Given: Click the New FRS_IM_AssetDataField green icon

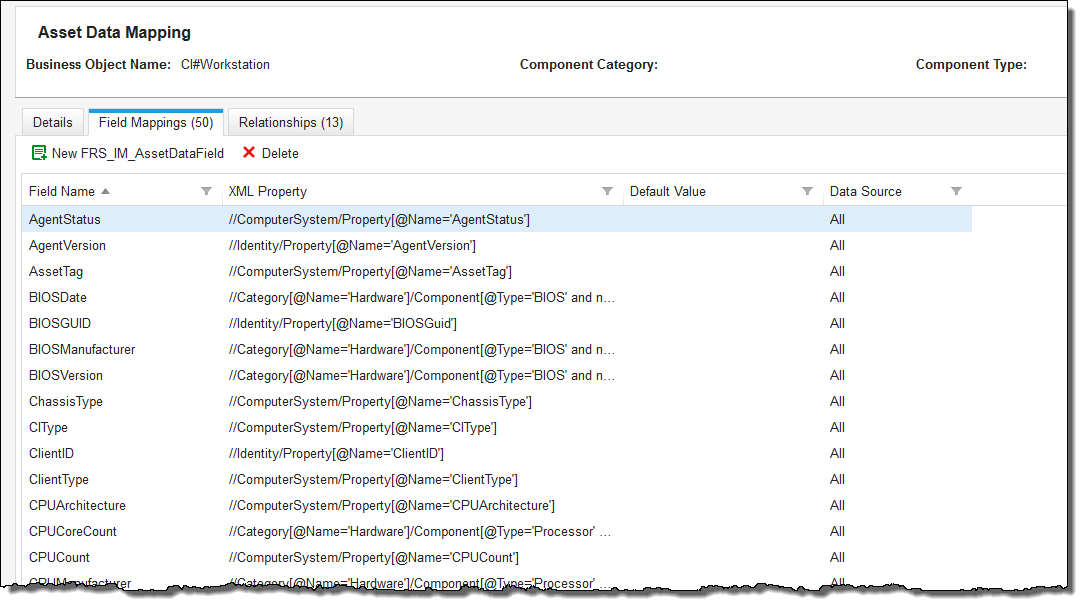Looking at the screenshot, I should (39, 153).
